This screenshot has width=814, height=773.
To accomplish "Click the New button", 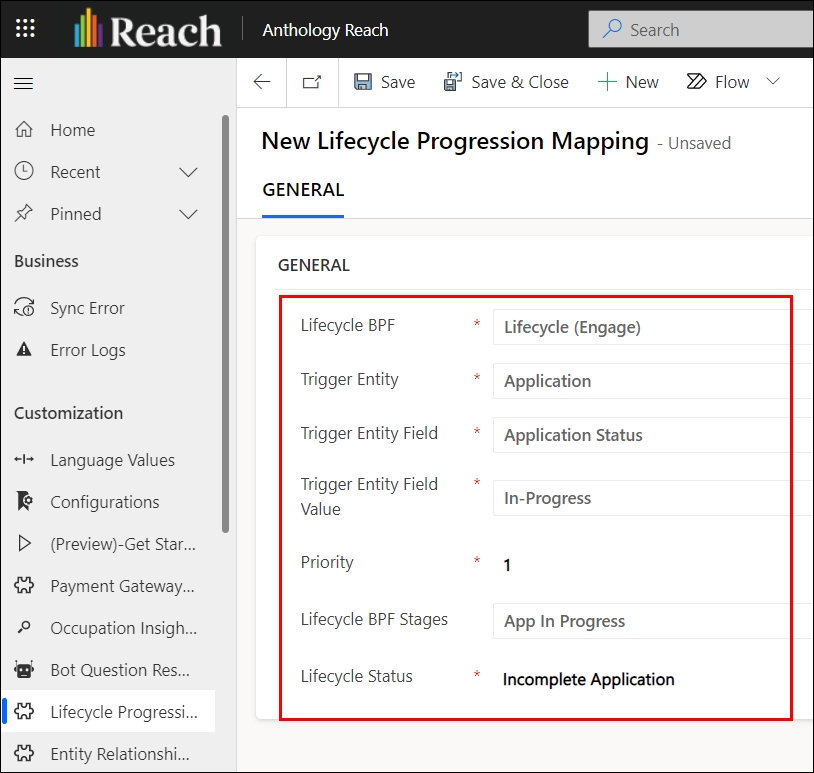I will point(628,82).
